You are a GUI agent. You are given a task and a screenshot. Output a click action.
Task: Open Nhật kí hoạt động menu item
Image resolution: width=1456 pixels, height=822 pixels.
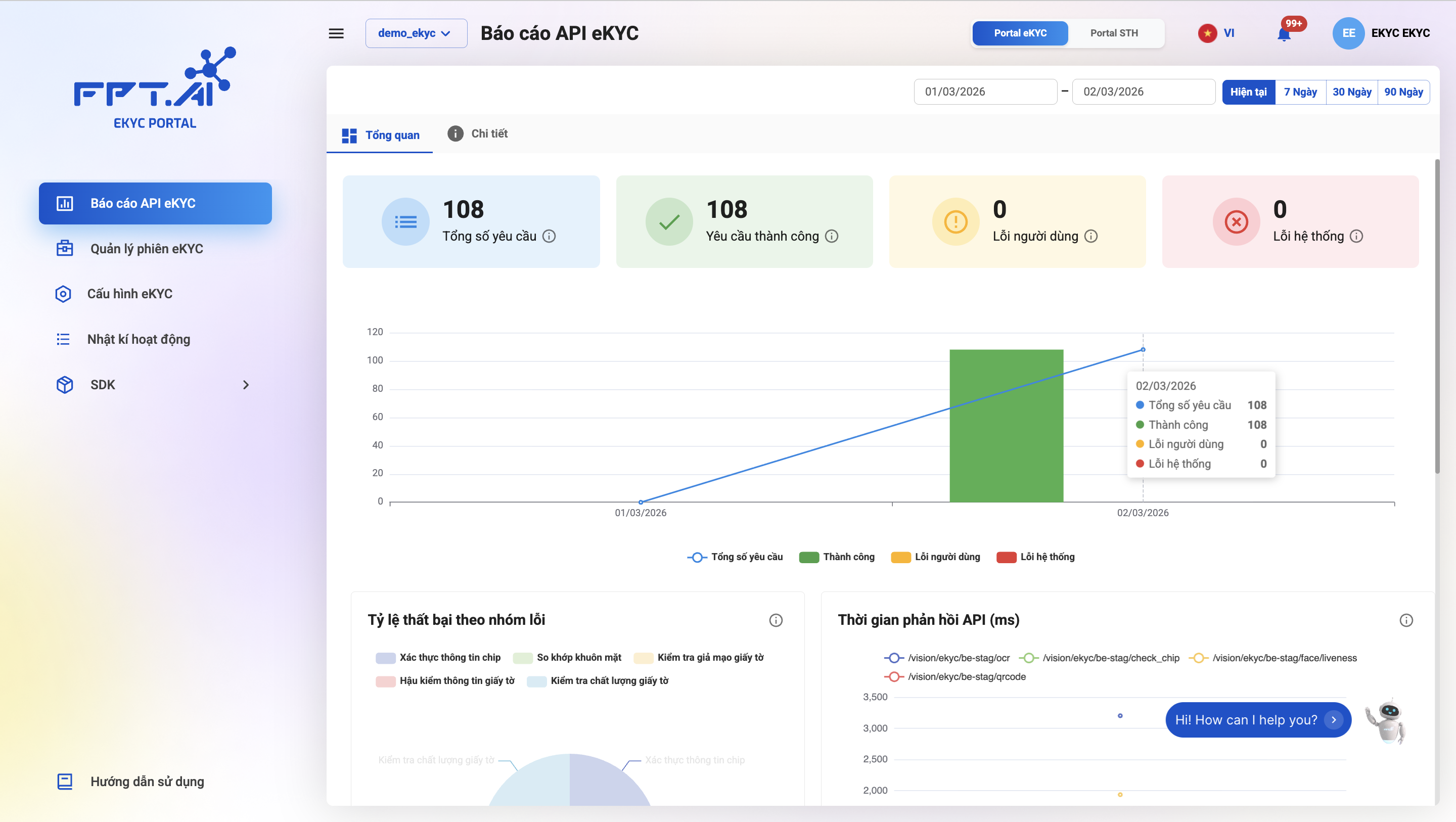tap(155, 339)
